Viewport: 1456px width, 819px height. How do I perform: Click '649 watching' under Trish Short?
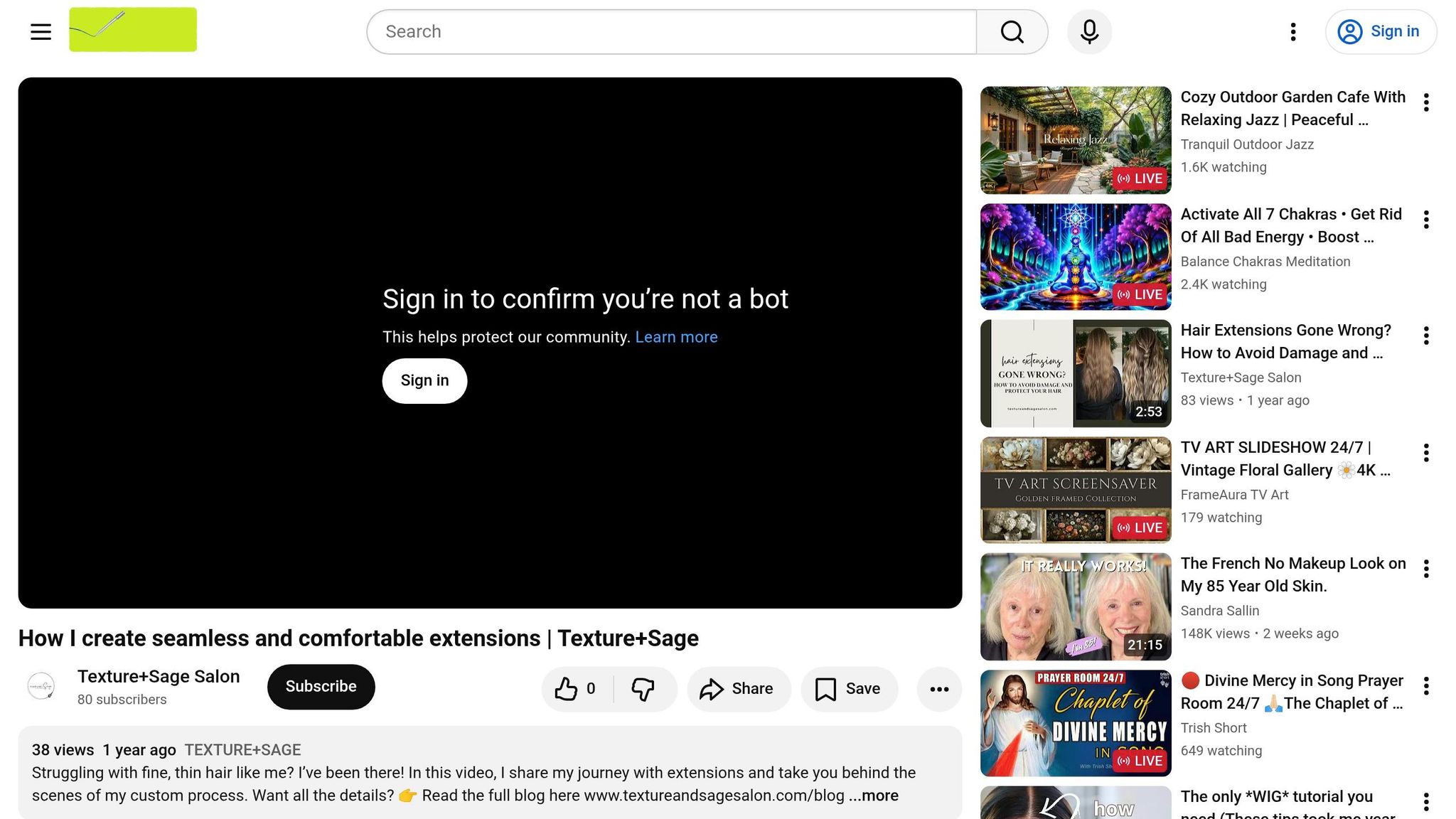[x=1221, y=751]
